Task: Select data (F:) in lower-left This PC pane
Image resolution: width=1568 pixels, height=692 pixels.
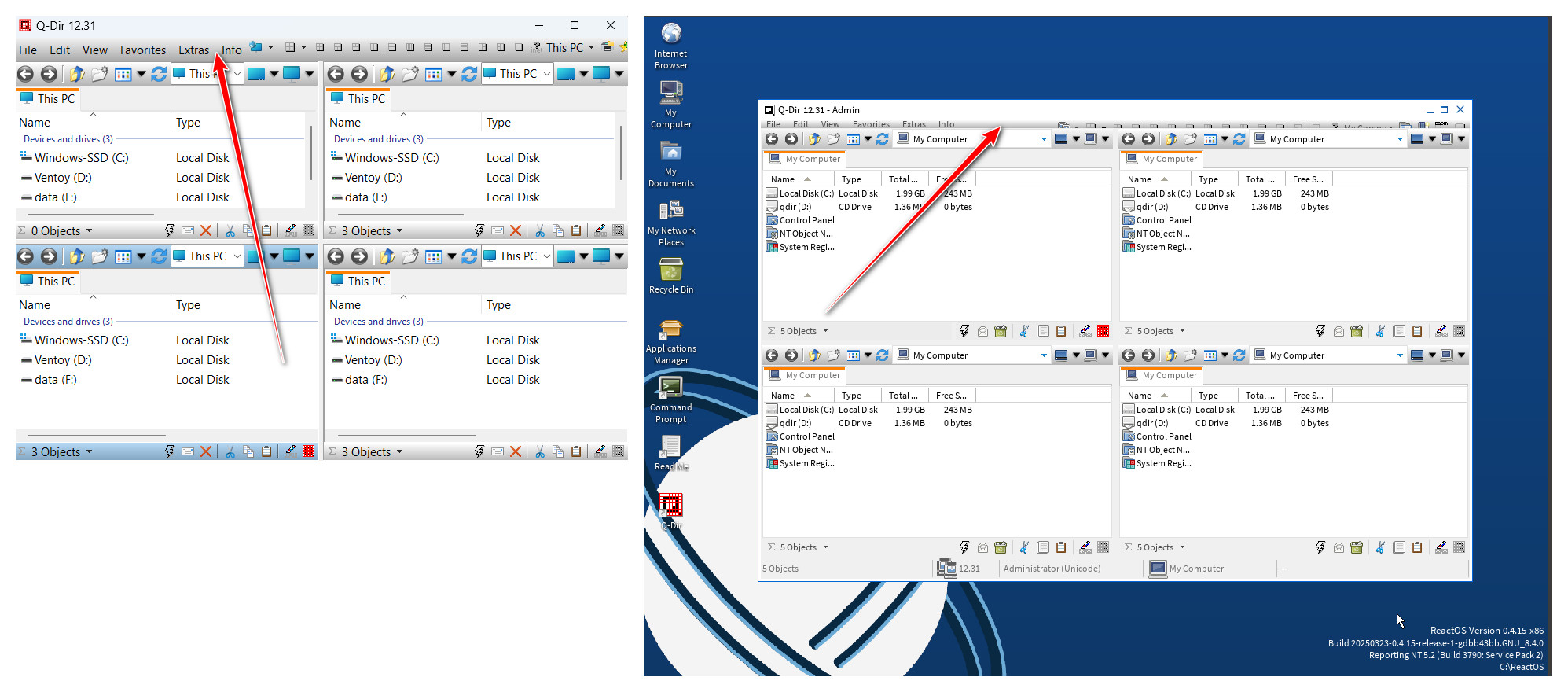Action: tap(48, 380)
